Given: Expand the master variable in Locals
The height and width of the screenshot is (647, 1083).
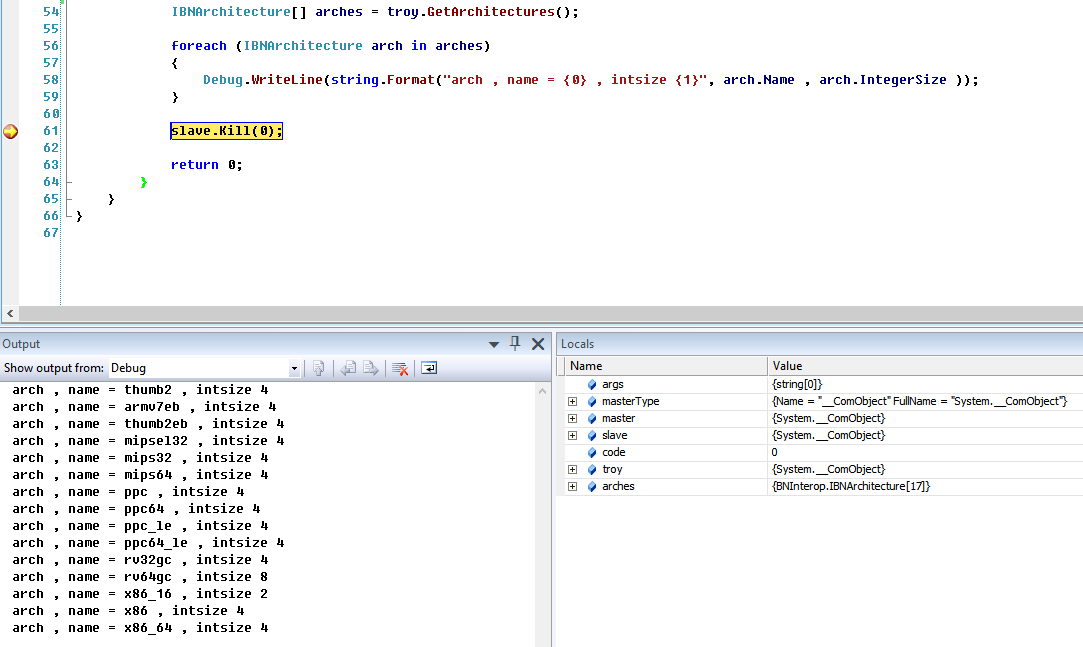Looking at the screenshot, I should point(573,418).
